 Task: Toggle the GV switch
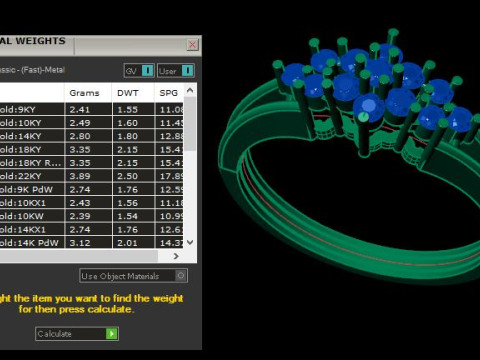tap(139, 71)
